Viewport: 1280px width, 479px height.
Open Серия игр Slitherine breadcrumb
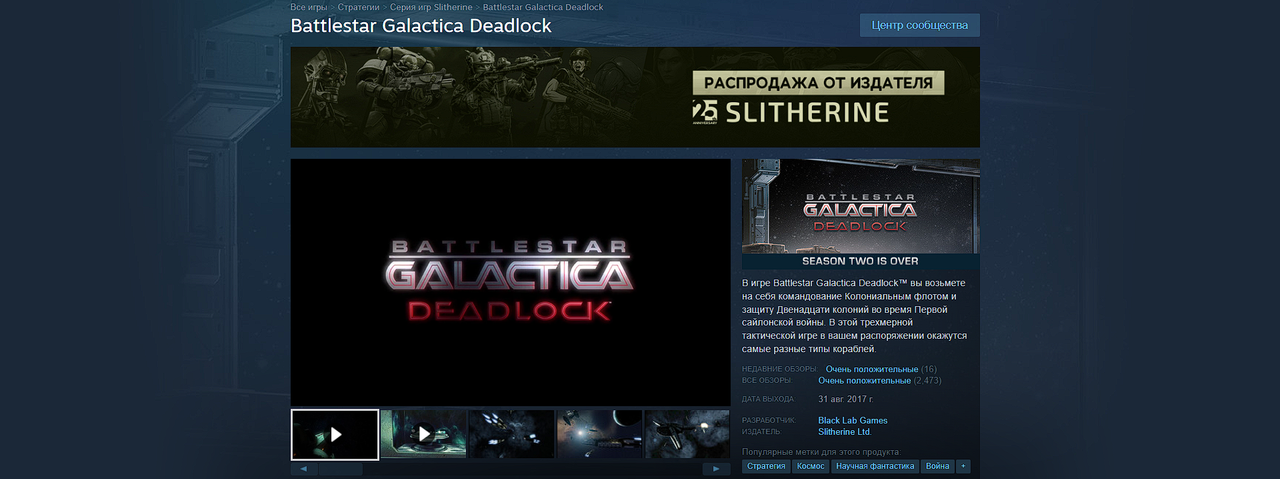coord(431,7)
